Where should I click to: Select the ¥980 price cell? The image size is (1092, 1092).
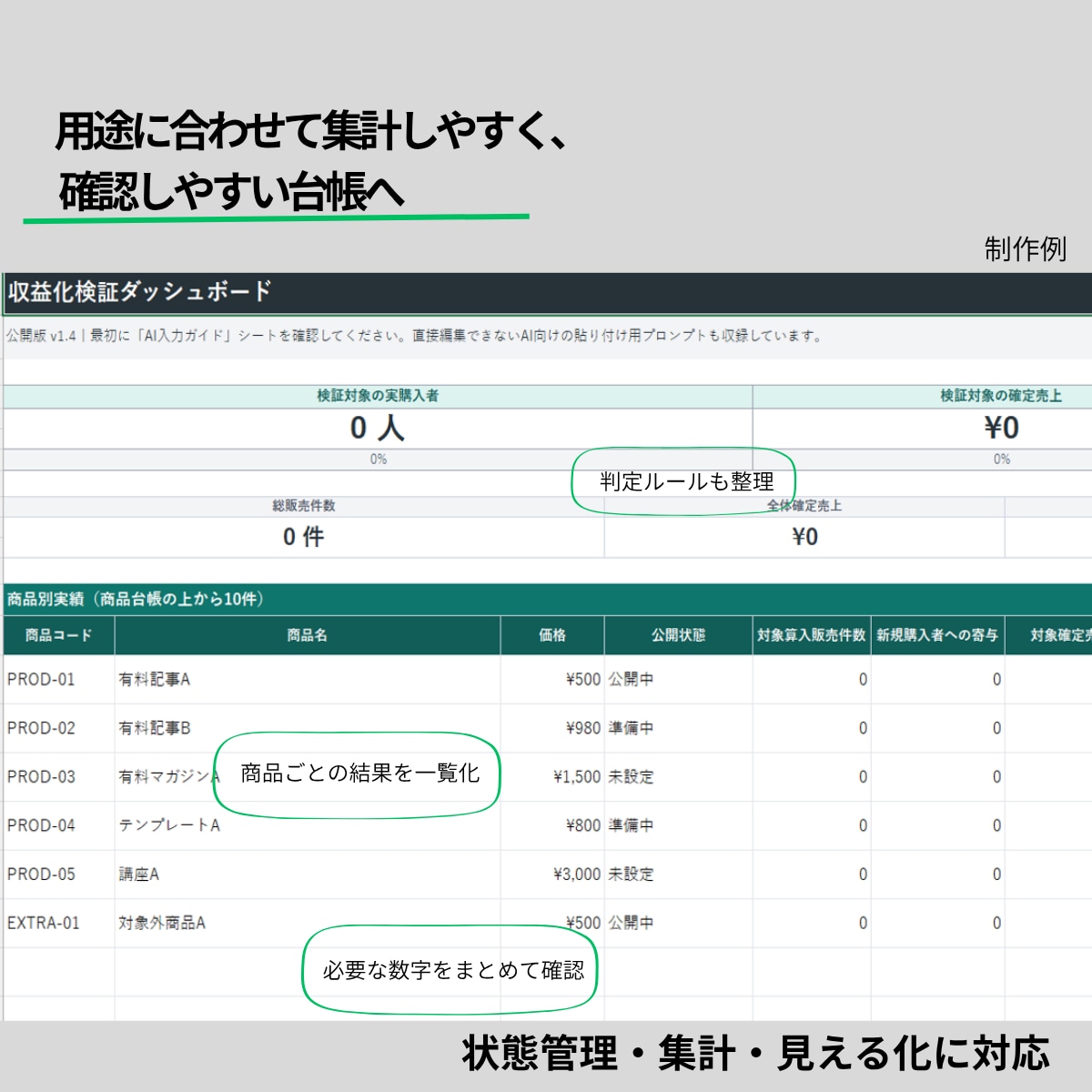[x=552, y=728]
